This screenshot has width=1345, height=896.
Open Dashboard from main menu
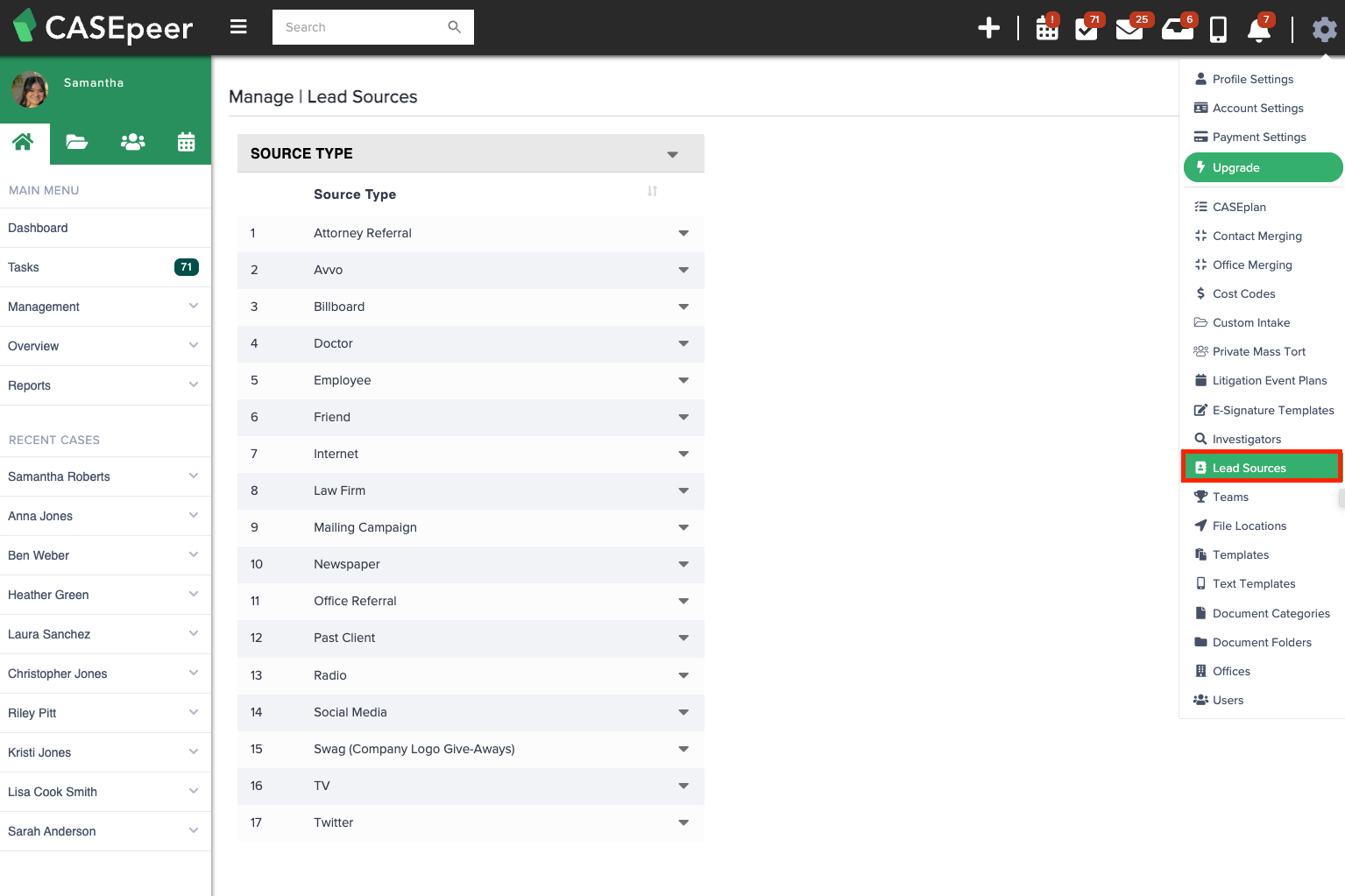pos(105,228)
